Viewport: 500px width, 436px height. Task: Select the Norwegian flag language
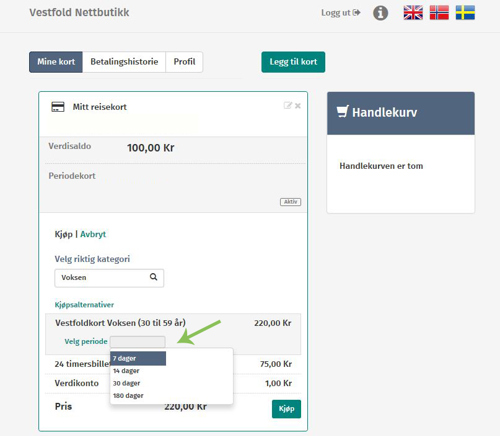coord(439,13)
